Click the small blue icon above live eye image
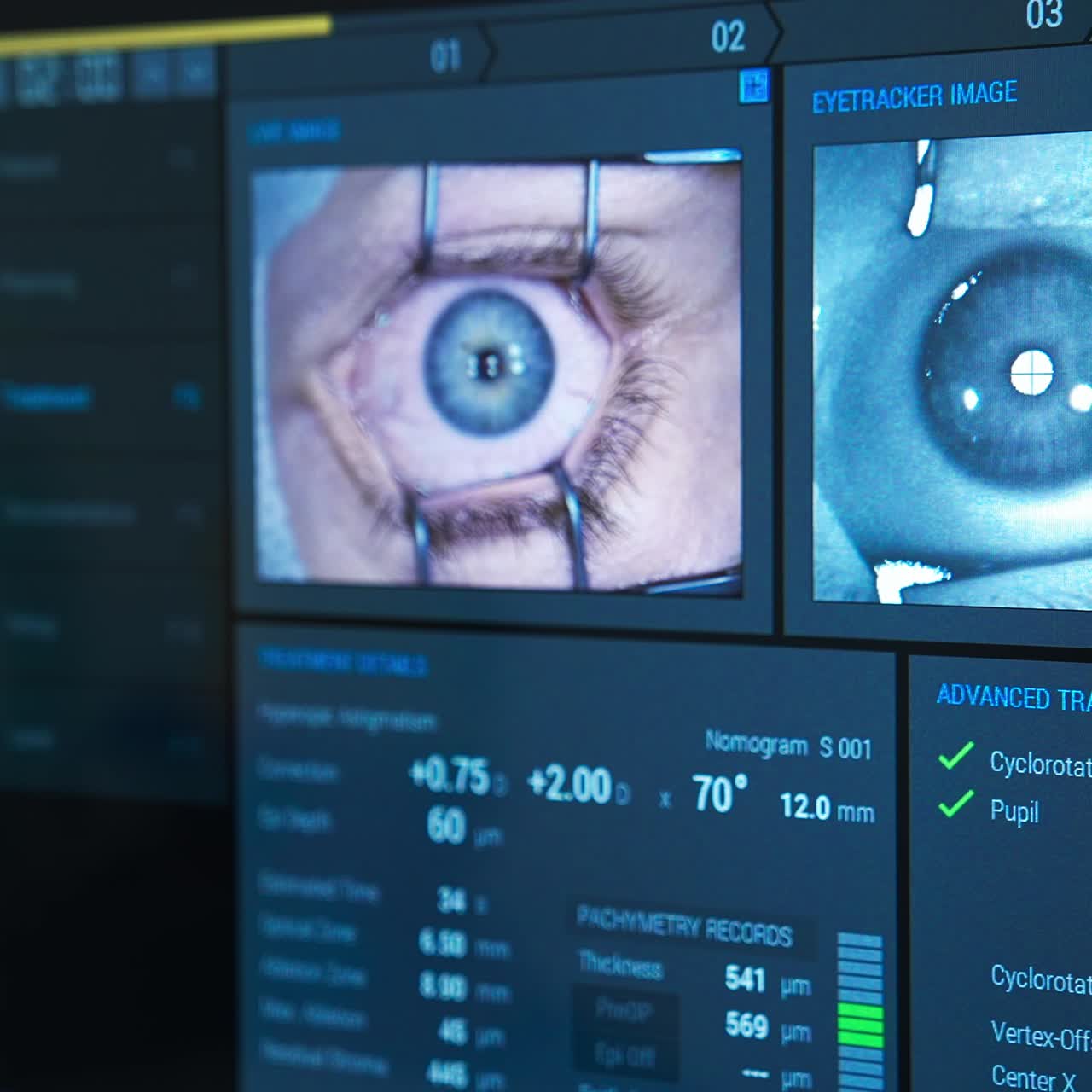1092x1092 pixels. pyautogui.click(x=753, y=86)
